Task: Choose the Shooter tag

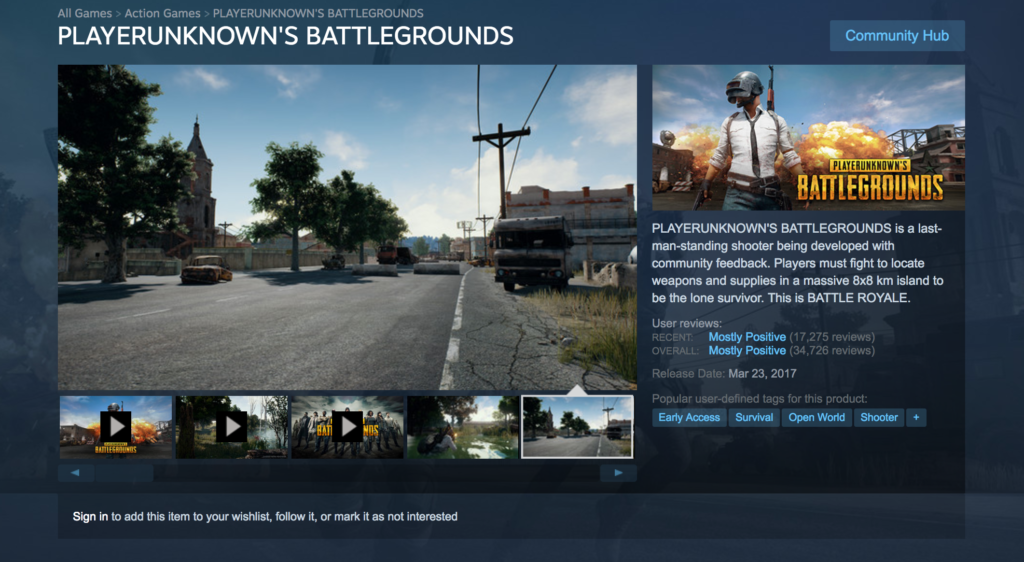Action: pos(879,417)
